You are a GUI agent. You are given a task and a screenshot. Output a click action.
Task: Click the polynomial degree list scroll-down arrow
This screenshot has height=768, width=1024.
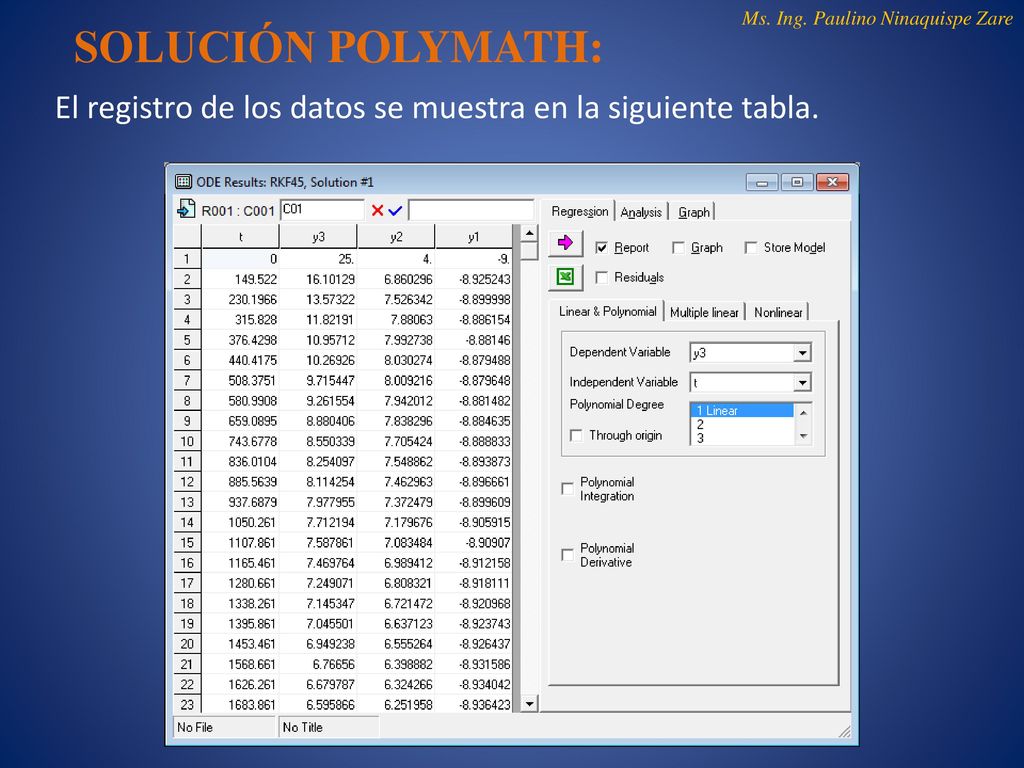pos(803,436)
